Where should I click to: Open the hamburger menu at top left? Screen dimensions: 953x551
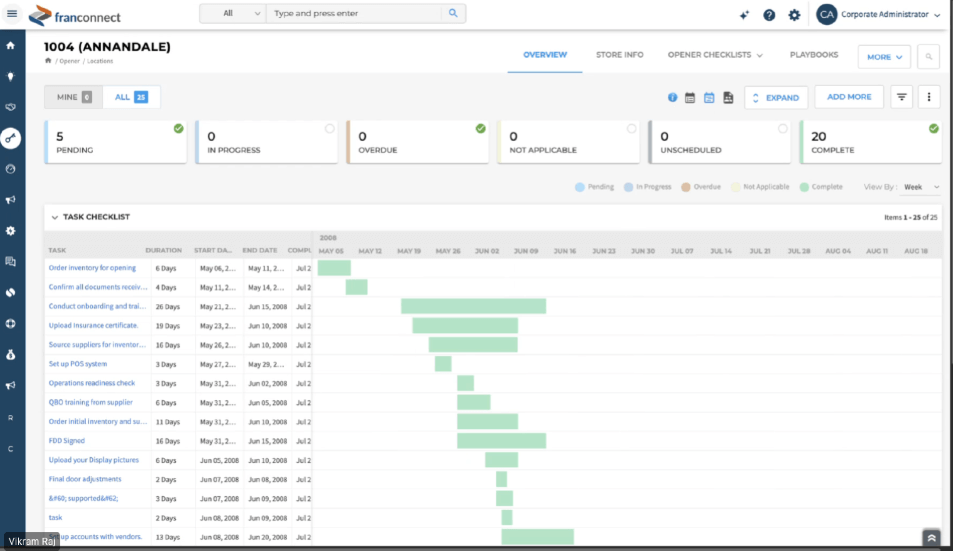coord(12,14)
